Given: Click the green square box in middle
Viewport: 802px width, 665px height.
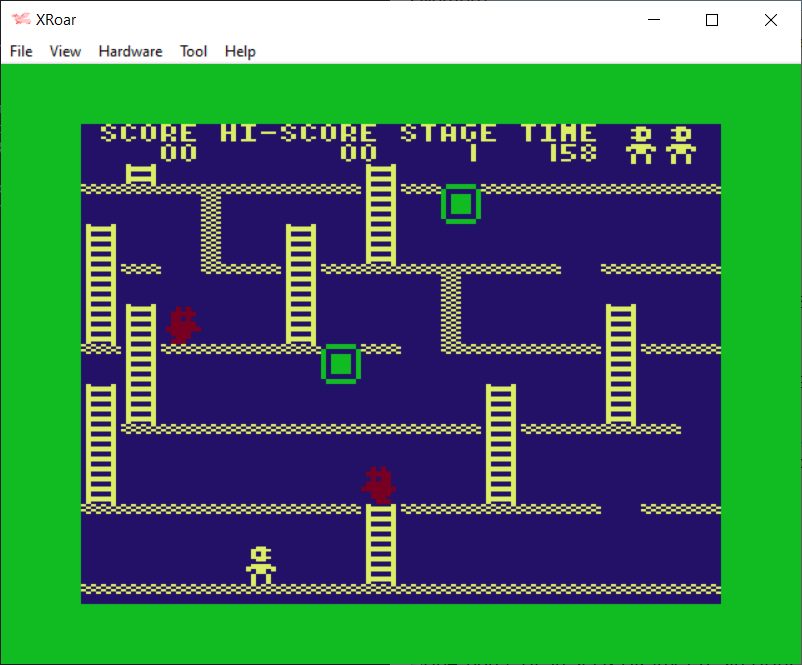Looking at the screenshot, I should [x=340, y=364].
